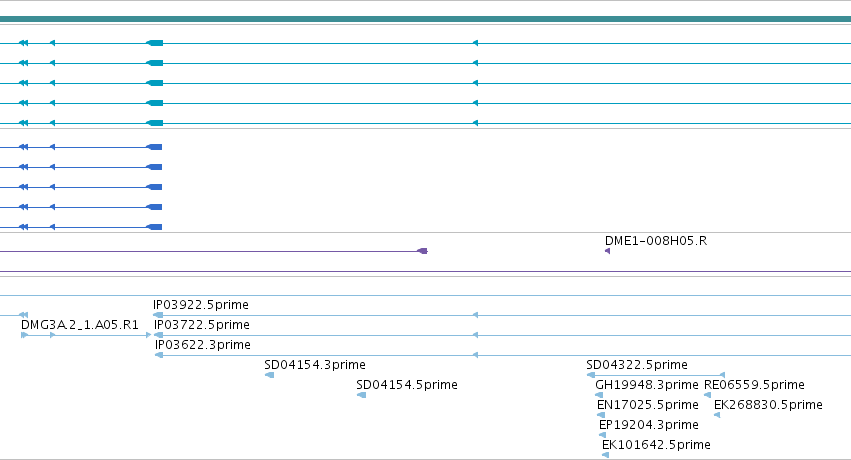Click the SD04154.5prime arrow glyph

[361, 395]
